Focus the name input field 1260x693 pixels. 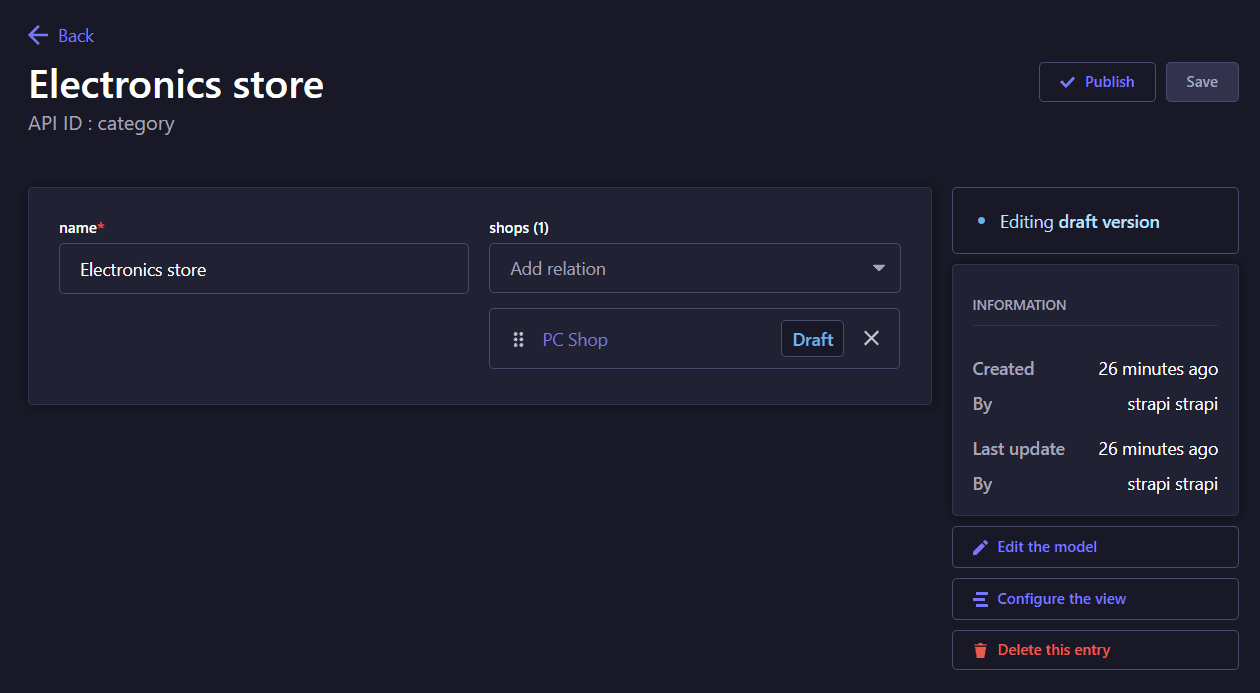263,269
